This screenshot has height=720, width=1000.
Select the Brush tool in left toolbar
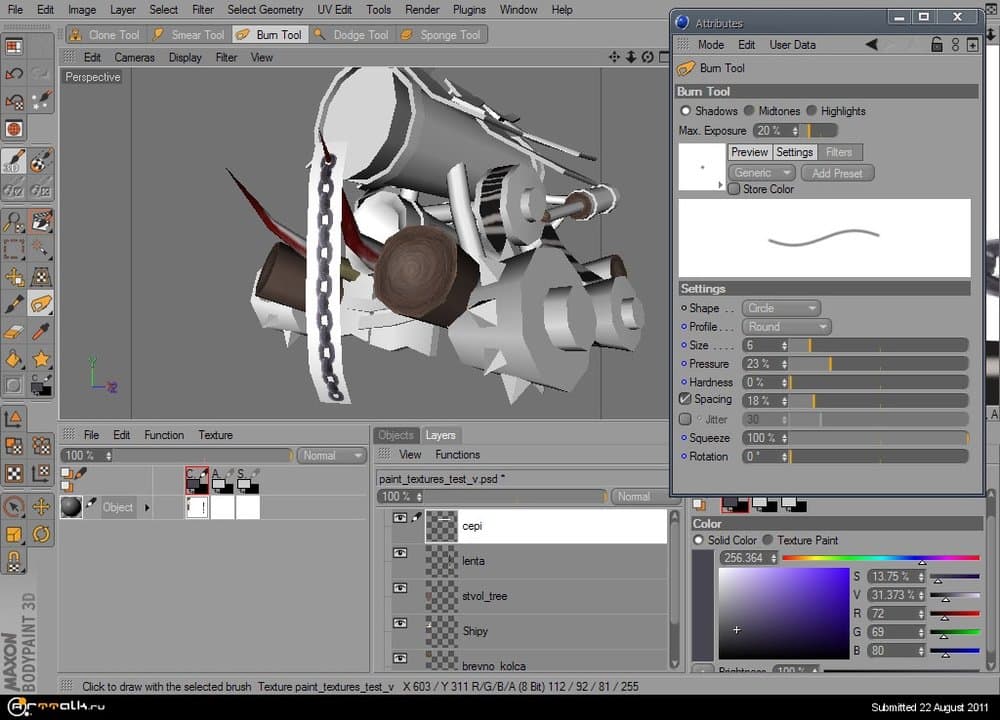coord(14,304)
